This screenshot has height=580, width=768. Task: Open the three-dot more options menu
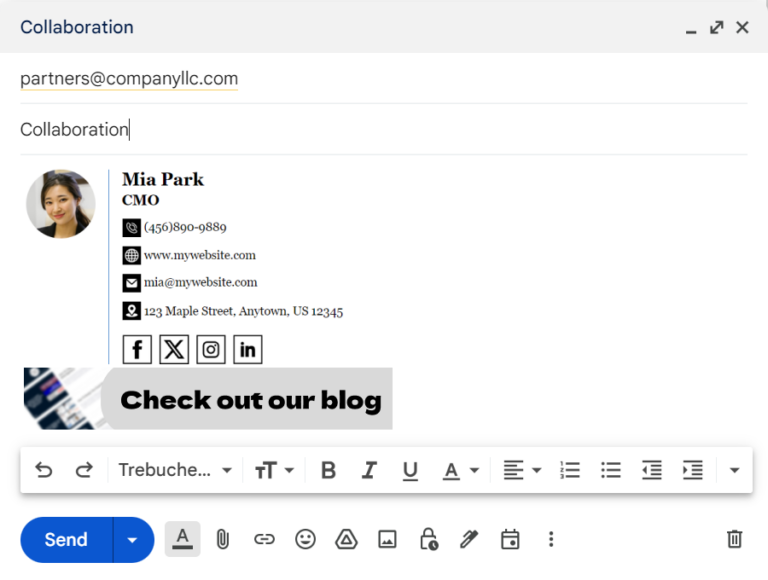550,540
